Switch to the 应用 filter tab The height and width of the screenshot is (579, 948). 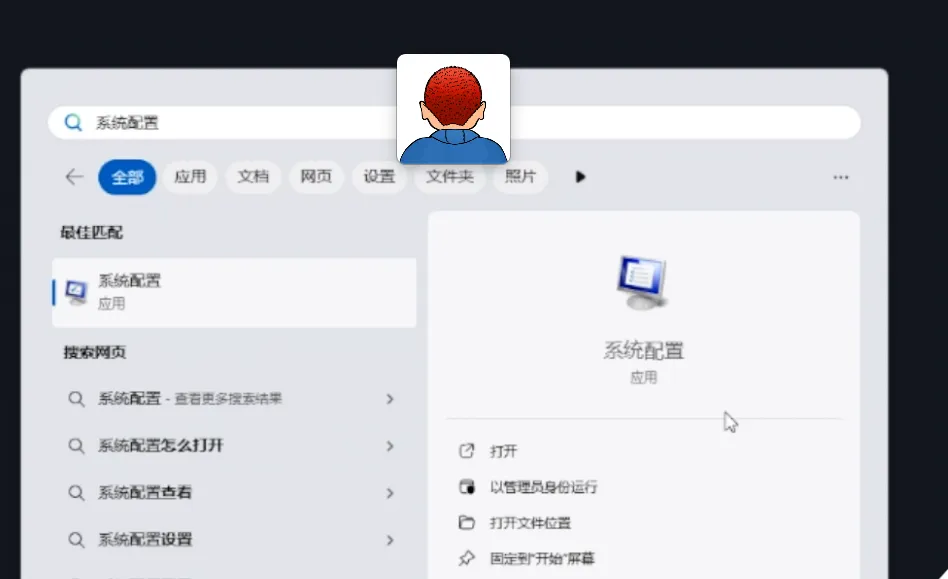190,177
